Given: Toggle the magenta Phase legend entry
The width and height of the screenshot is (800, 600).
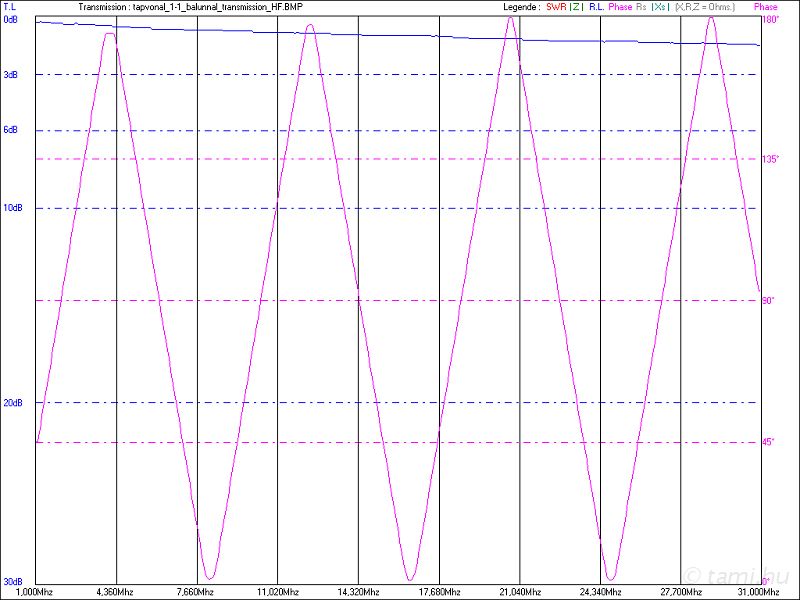Looking at the screenshot, I should [620, 7].
